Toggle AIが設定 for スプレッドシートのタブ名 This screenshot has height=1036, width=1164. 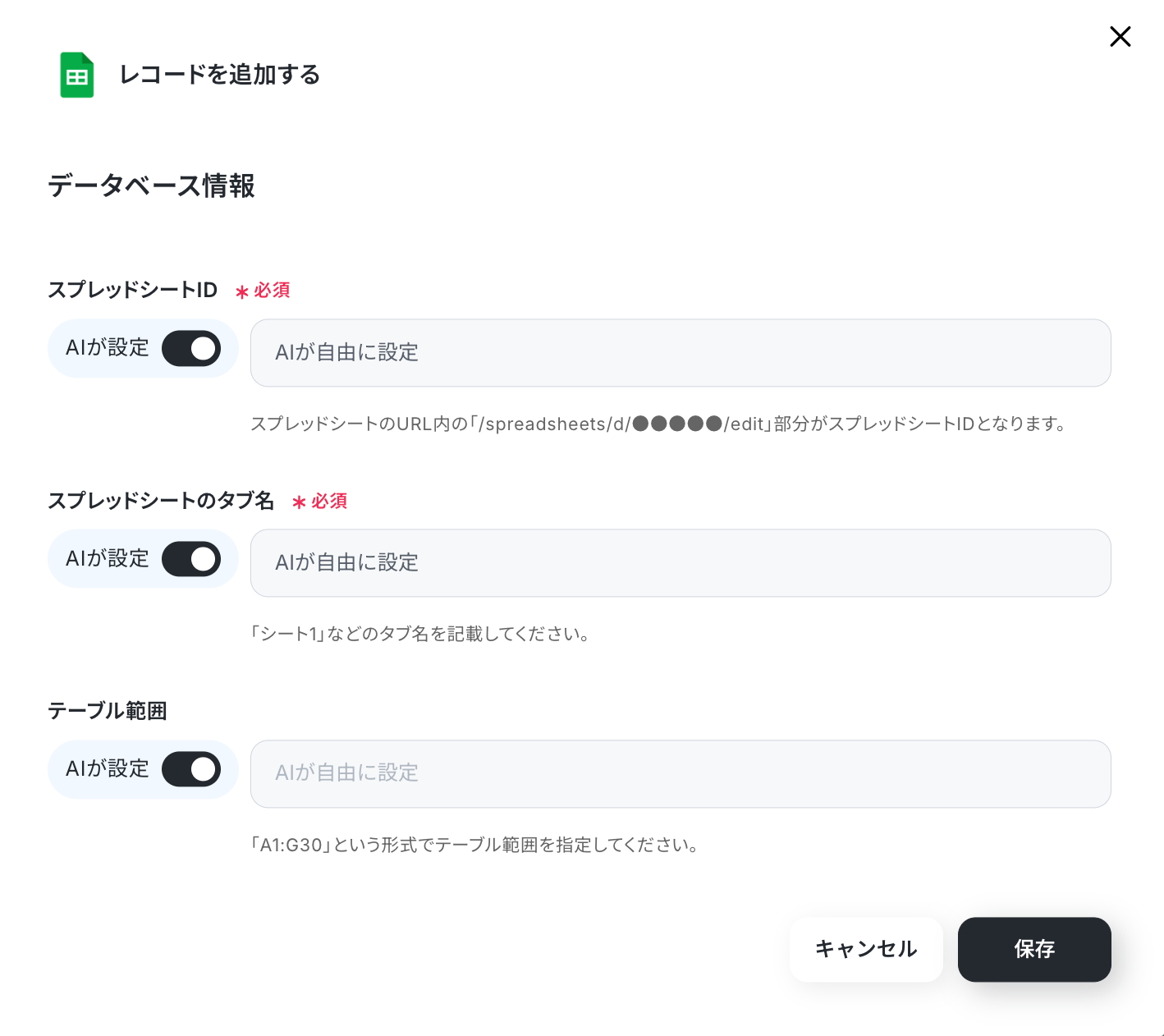(x=191, y=559)
